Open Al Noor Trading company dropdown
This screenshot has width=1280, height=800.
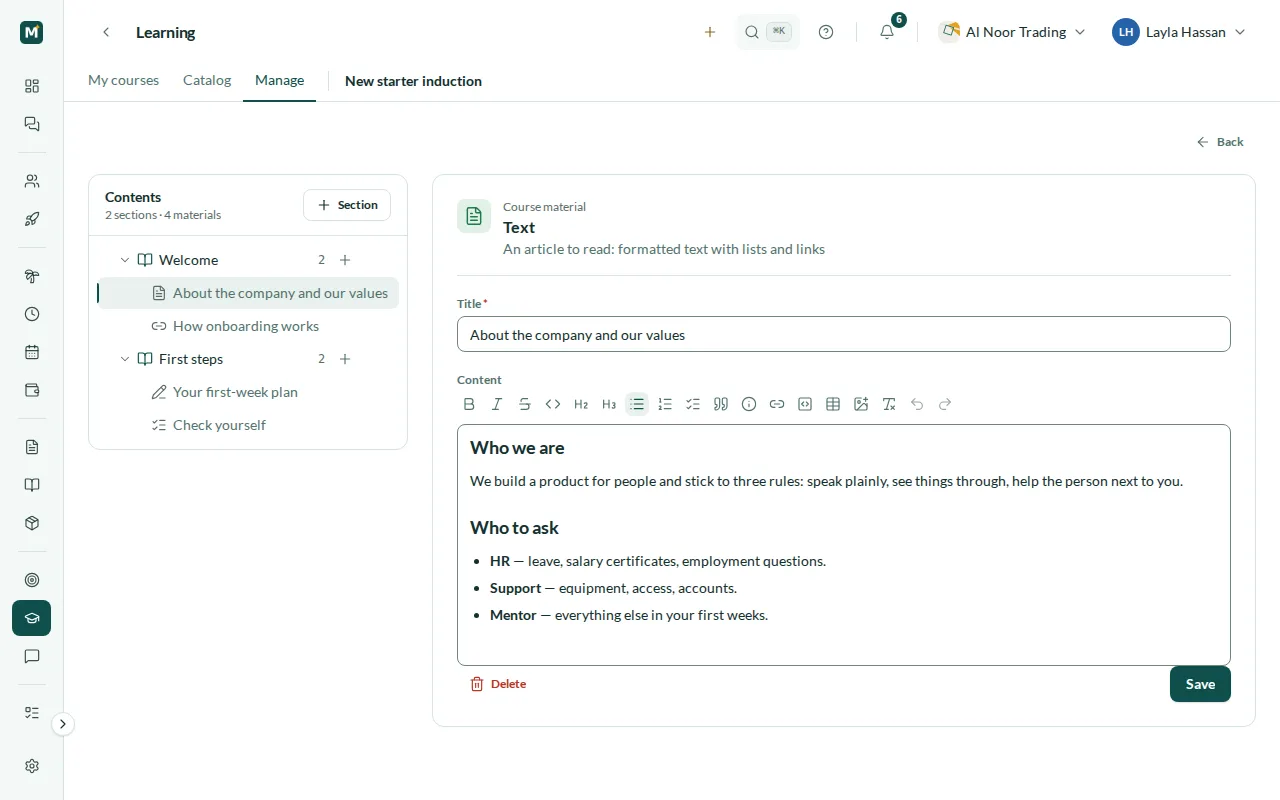tap(1013, 32)
